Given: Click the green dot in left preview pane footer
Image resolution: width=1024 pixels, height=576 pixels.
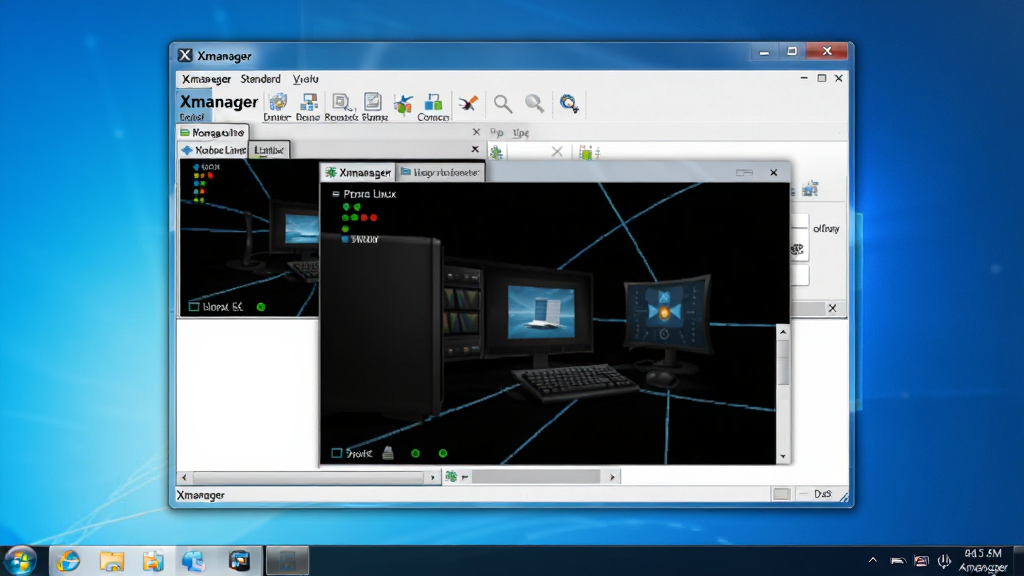Looking at the screenshot, I should (261, 307).
